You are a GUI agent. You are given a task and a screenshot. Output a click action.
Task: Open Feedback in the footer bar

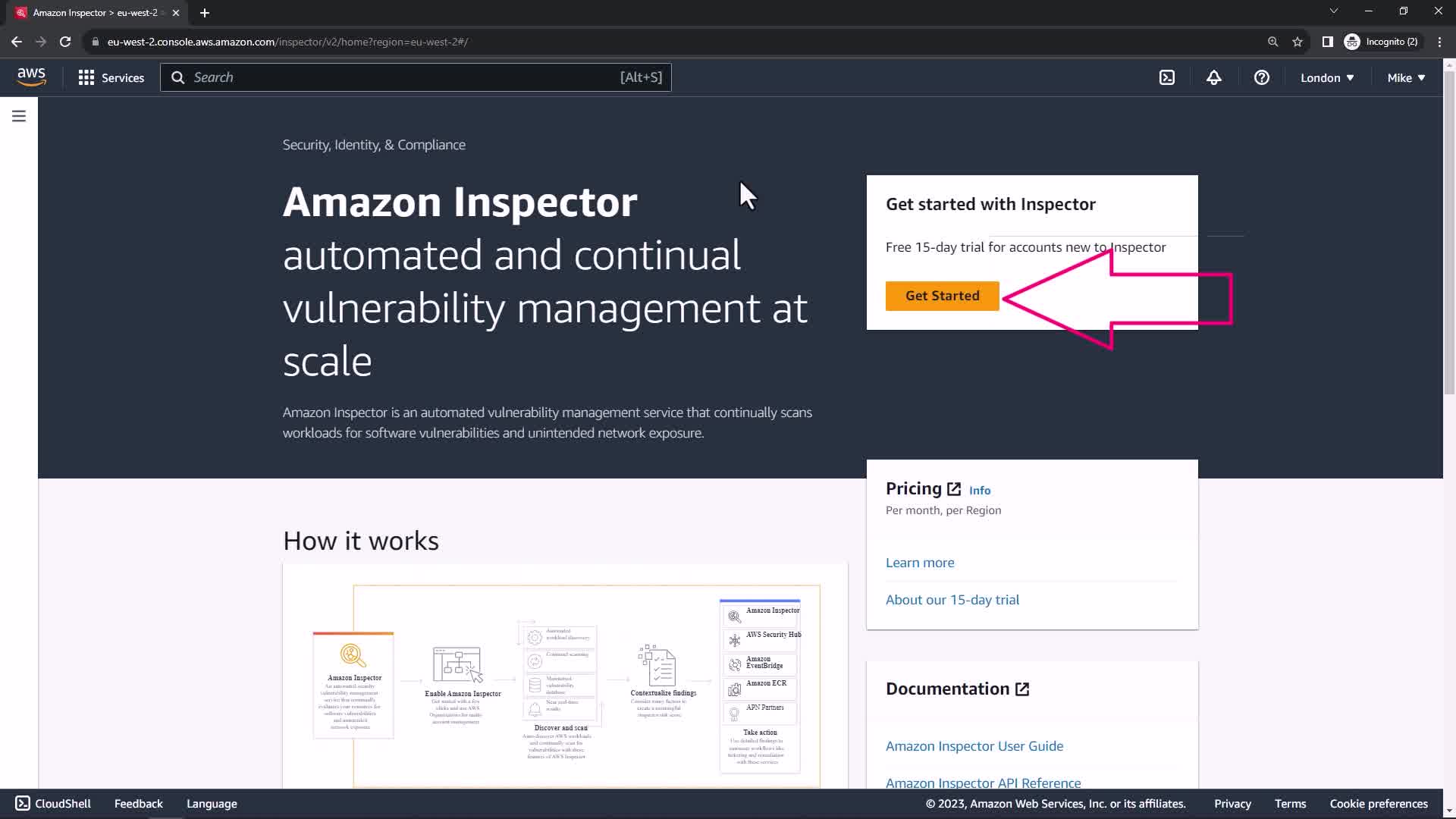[x=138, y=804]
